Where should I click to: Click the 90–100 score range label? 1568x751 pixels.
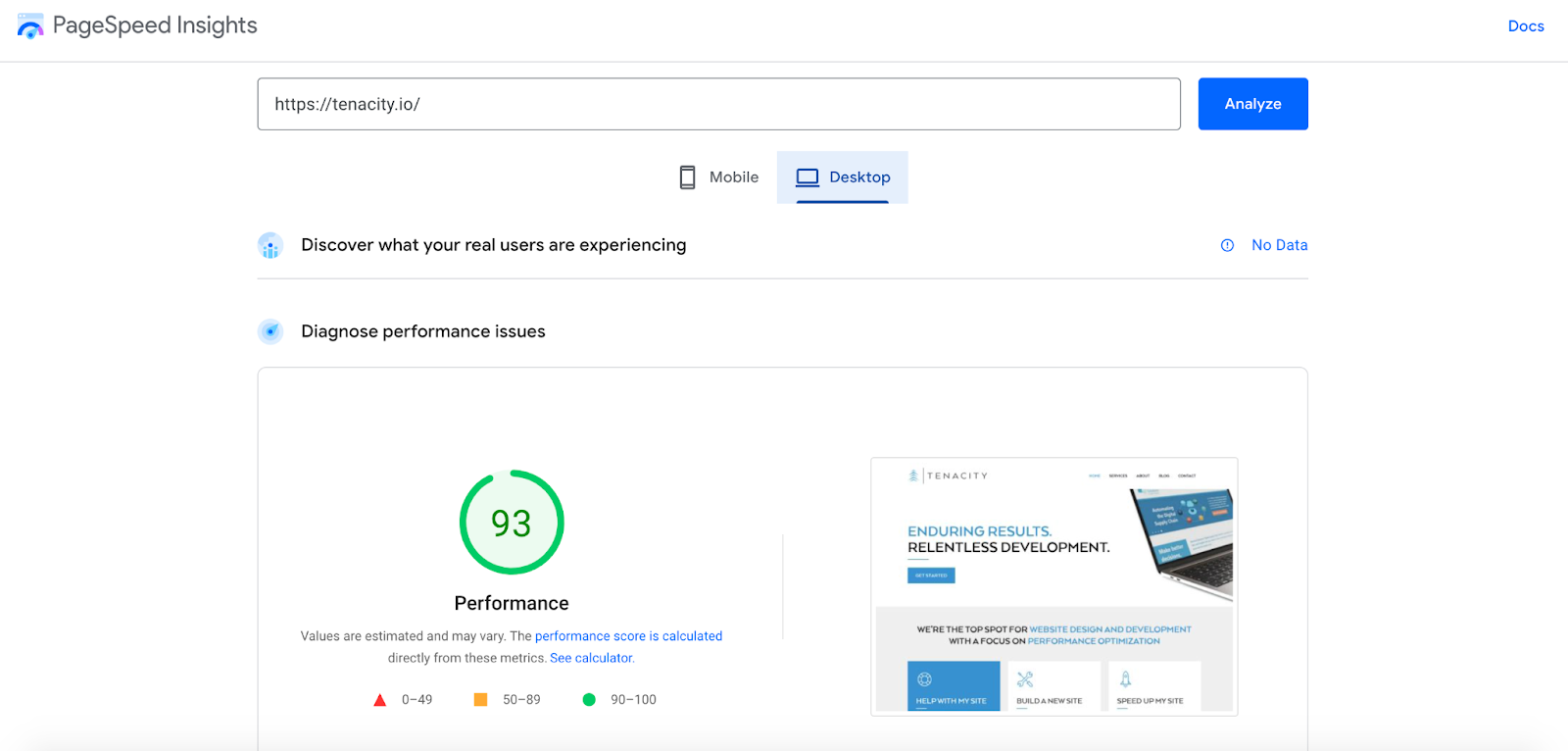tap(634, 700)
